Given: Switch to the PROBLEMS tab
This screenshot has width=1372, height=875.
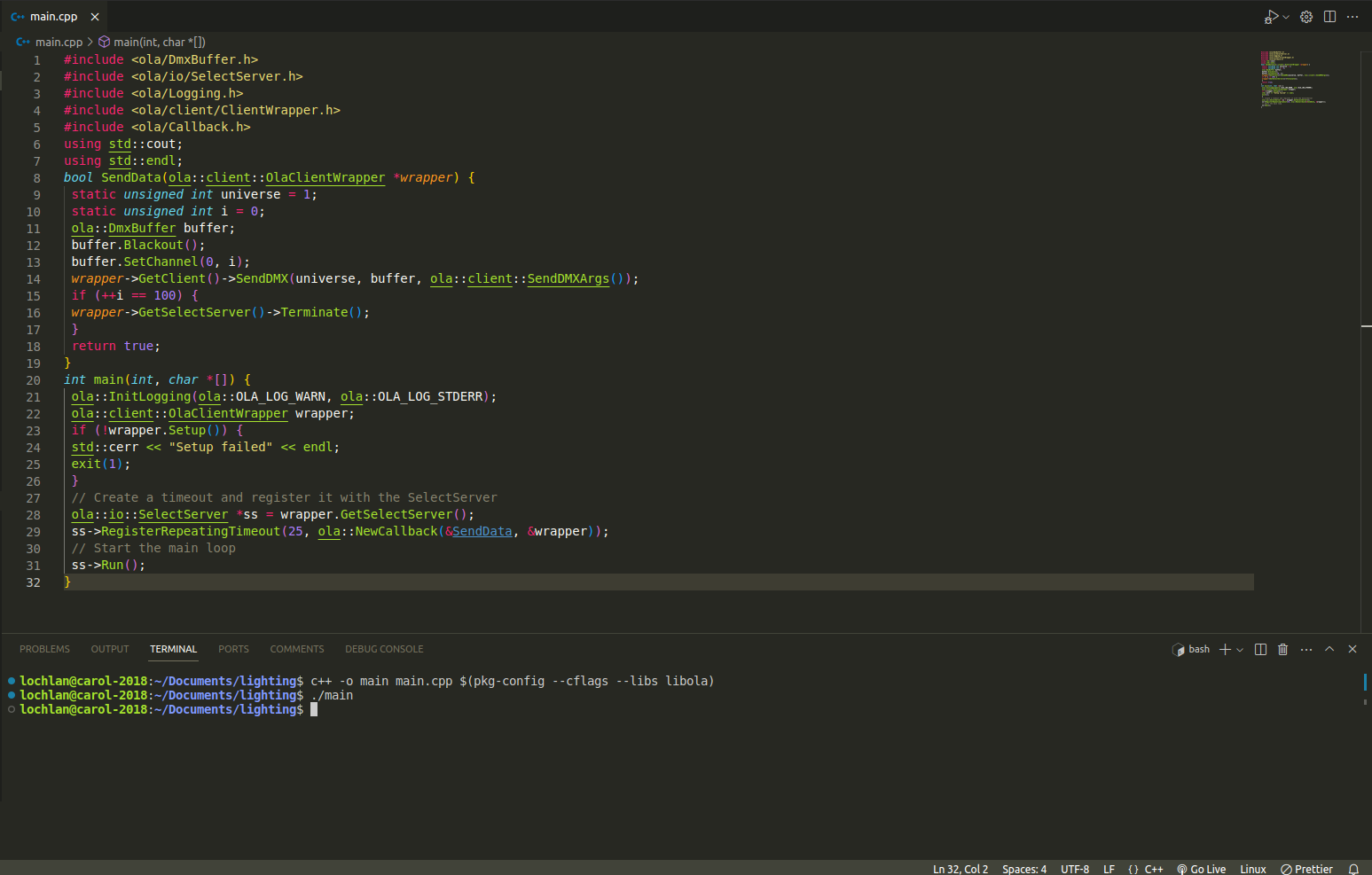Looking at the screenshot, I should click(x=44, y=648).
